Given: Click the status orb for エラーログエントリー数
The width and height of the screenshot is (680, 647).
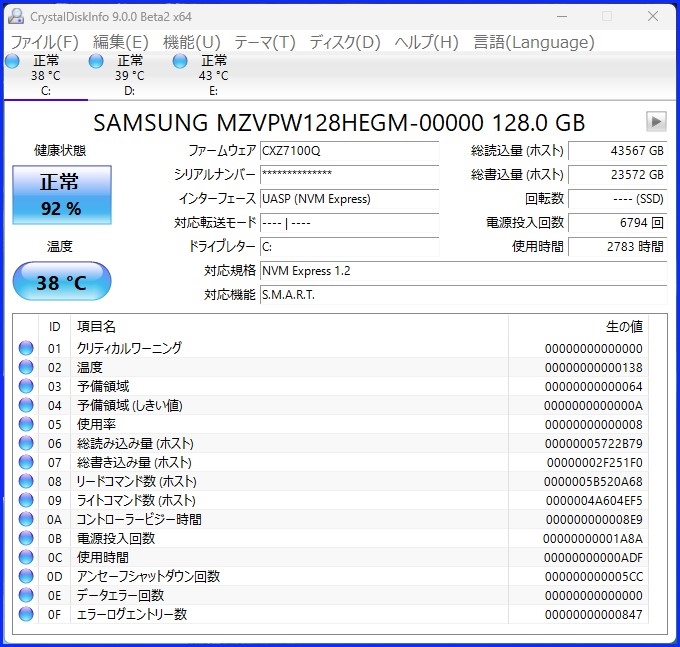Looking at the screenshot, I should coord(26,614).
